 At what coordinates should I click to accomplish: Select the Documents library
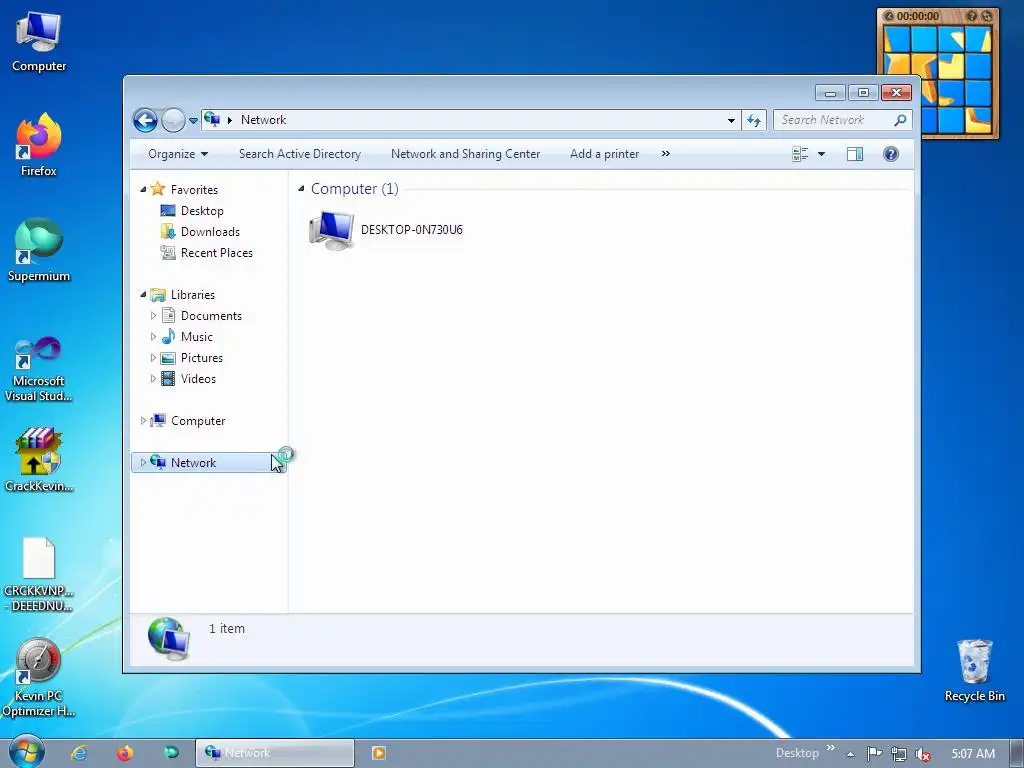(211, 316)
